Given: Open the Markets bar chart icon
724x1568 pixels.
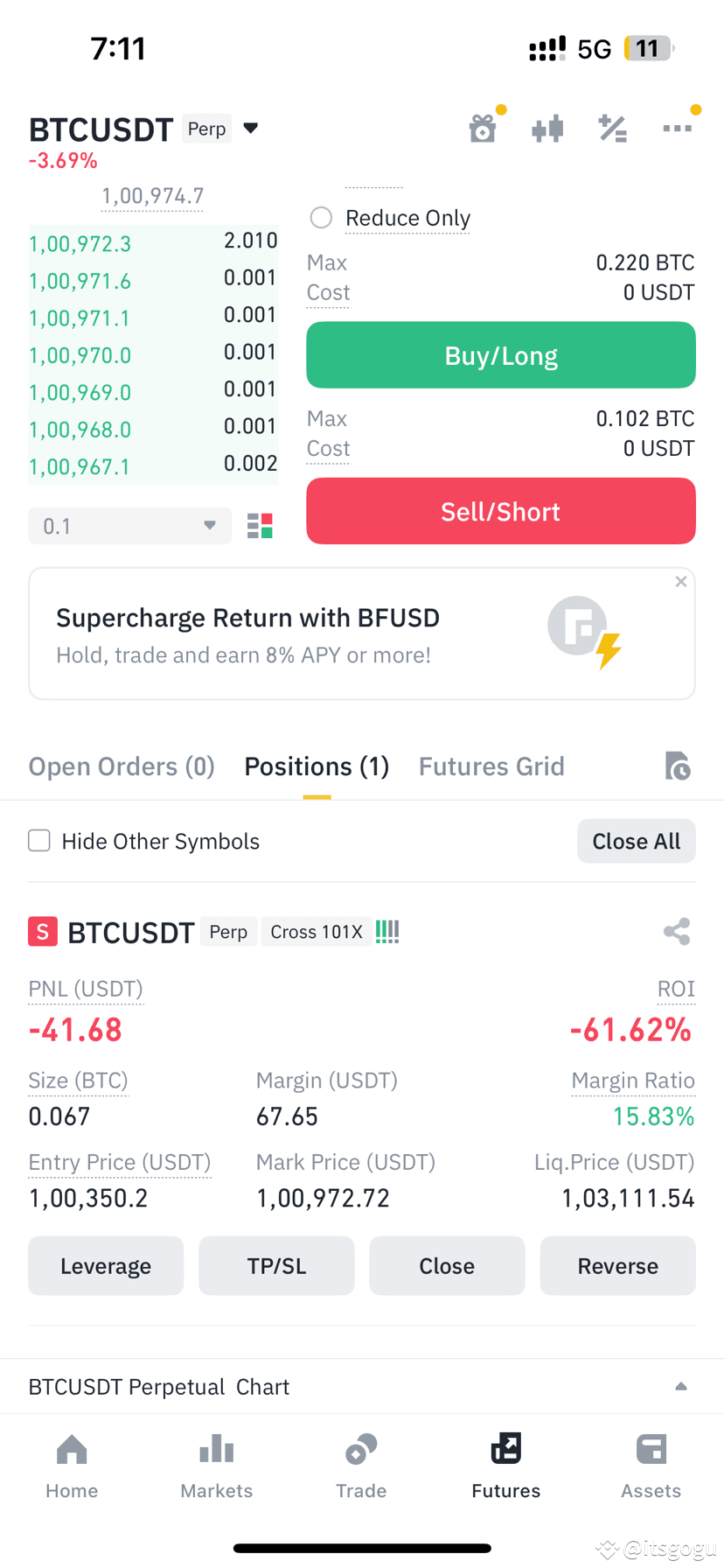Looking at the screenshot, I should pyautogui.click(x=216, y=1449).
